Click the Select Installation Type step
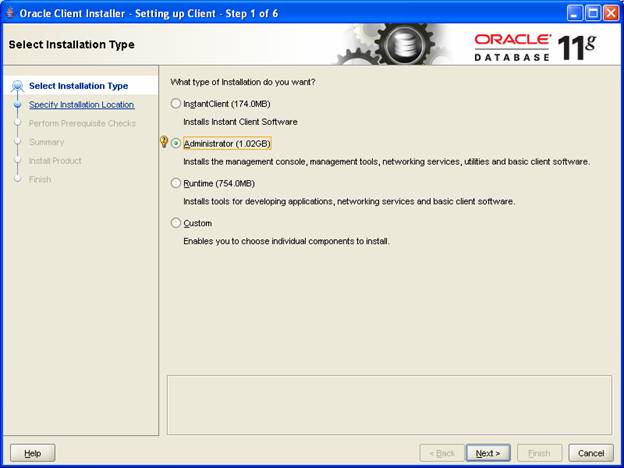624x468 pixels. pos(78,86)
